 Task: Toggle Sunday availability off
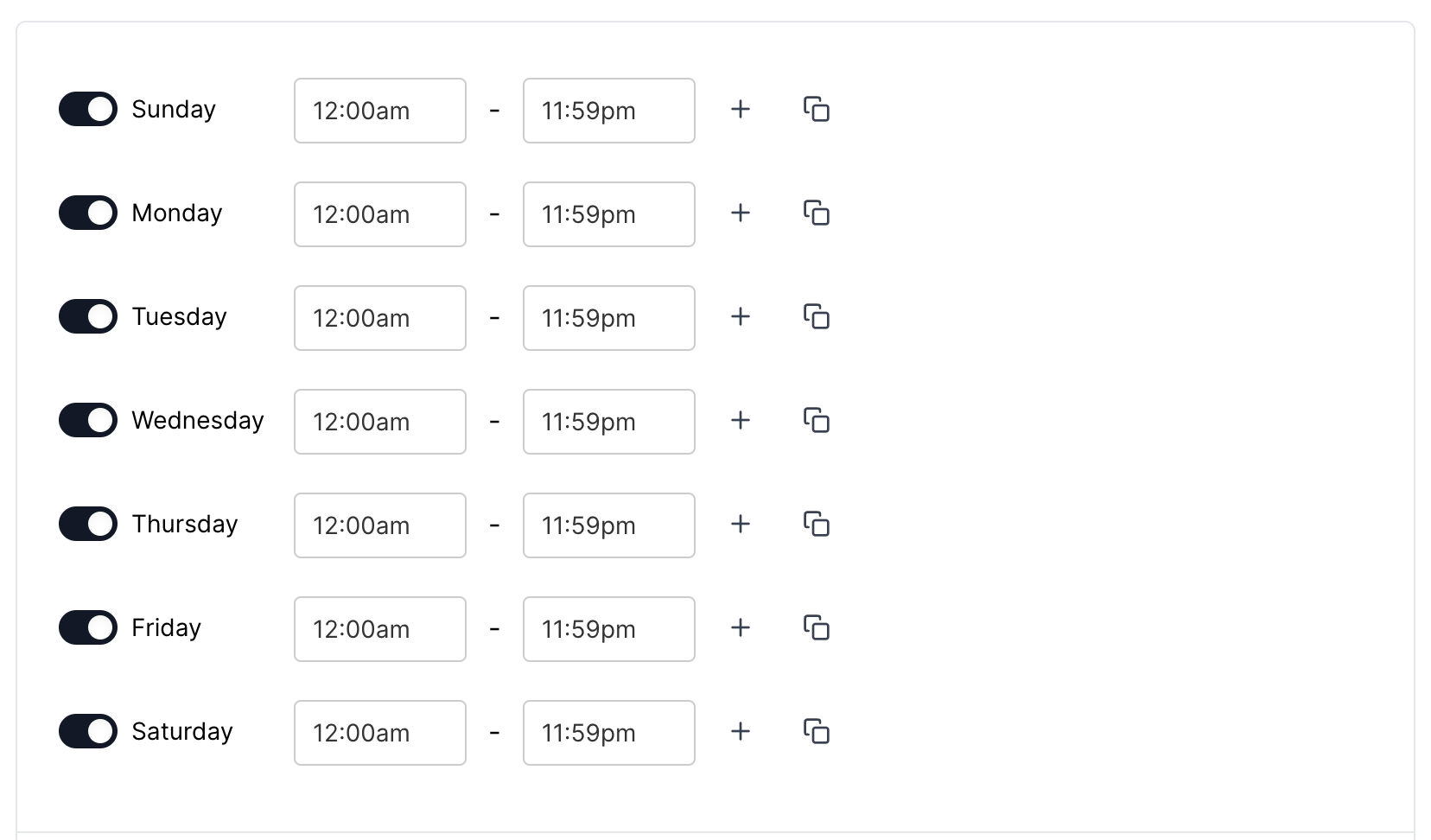(x=87, y=109)
